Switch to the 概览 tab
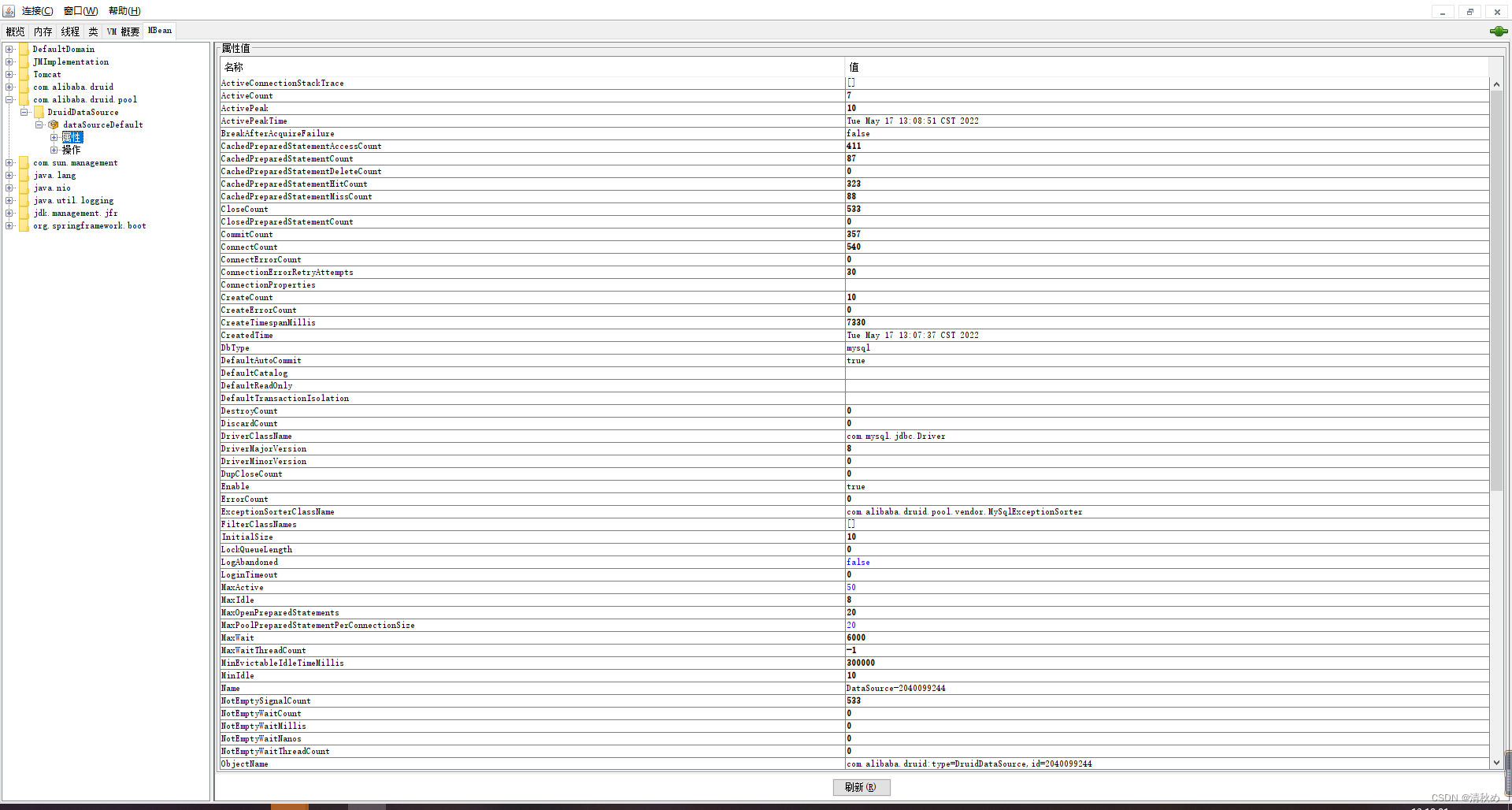The image size is (1512, 810). click(15, 32)
